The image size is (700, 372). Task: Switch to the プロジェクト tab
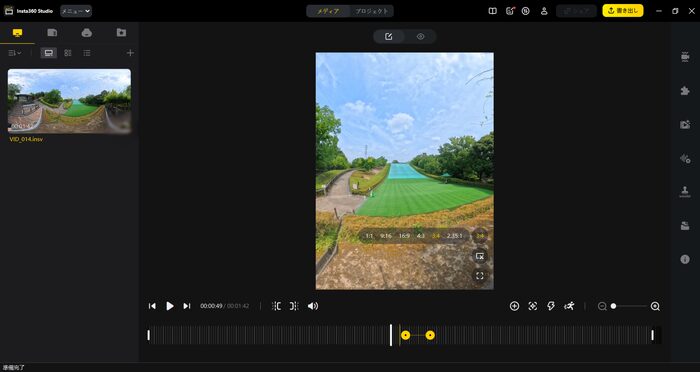point(371,11)
